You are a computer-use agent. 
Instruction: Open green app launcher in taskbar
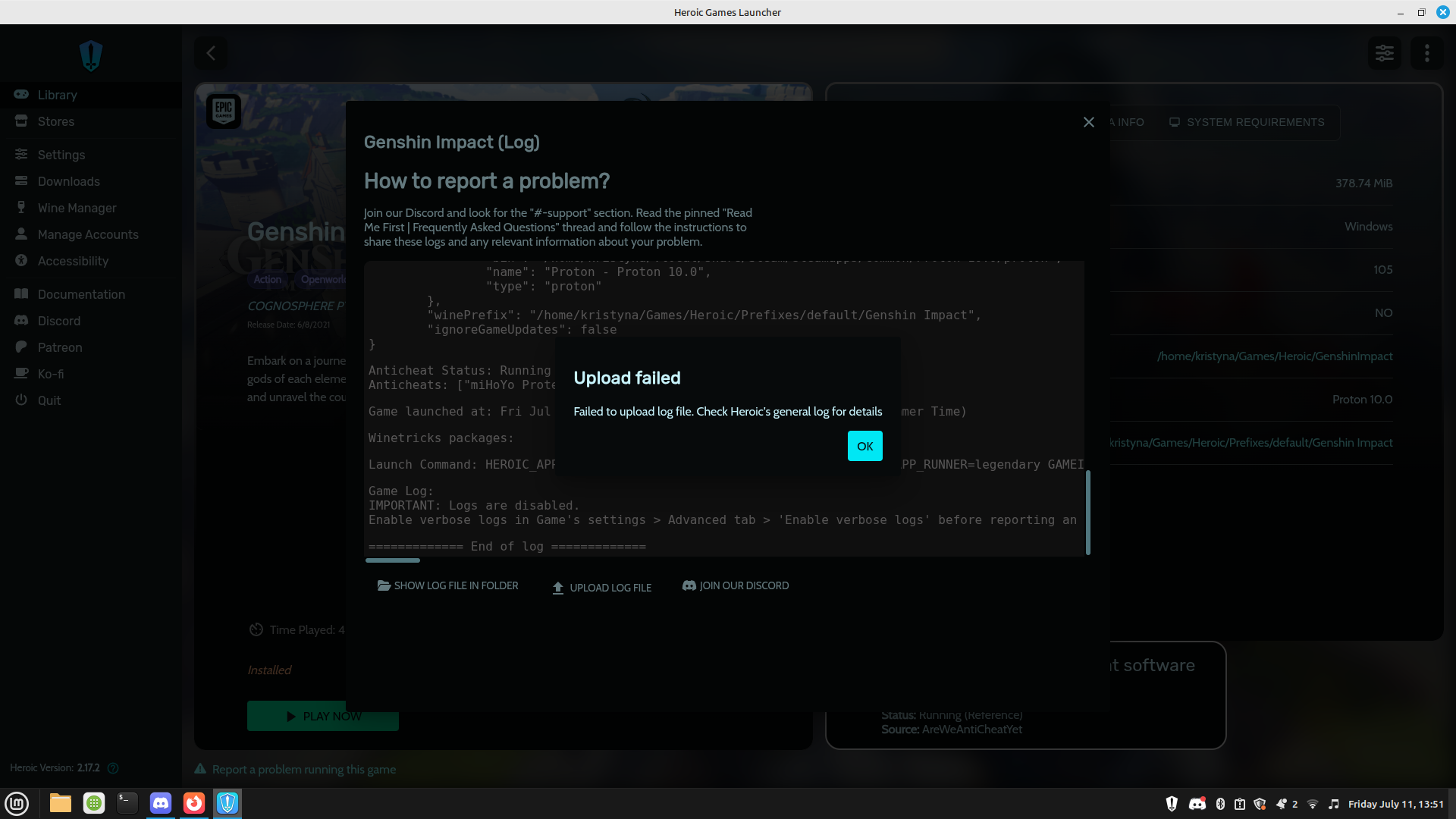click(94, 803)
